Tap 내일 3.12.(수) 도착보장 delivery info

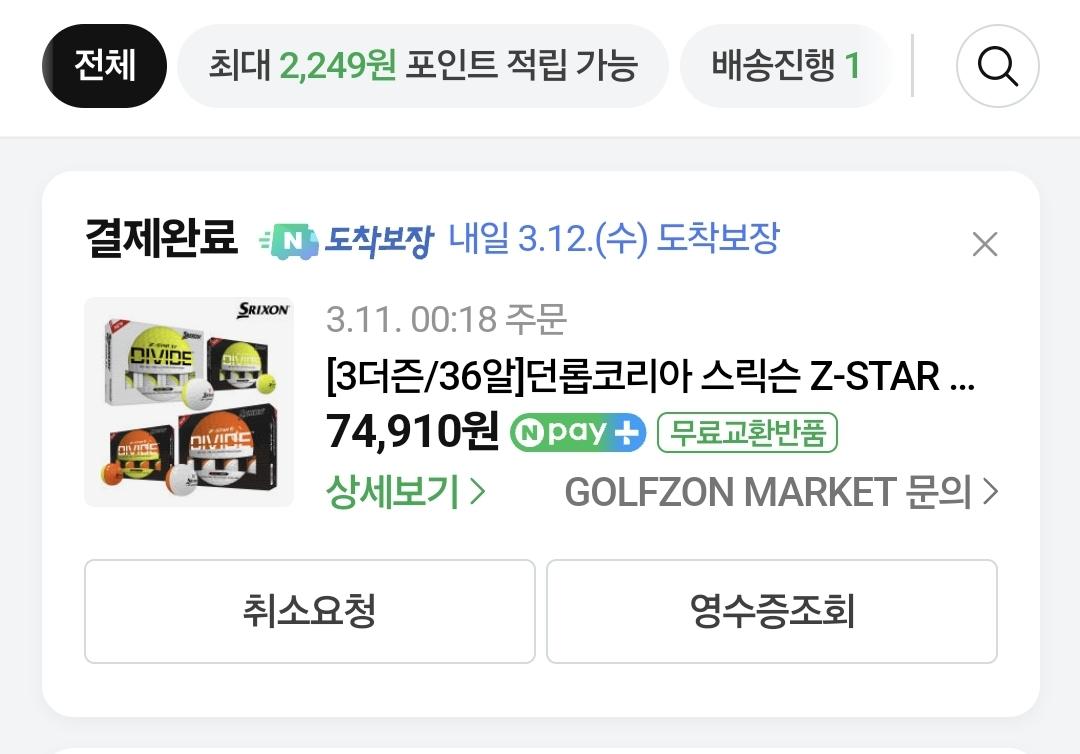pyautogui.click(x=614, y=239)
